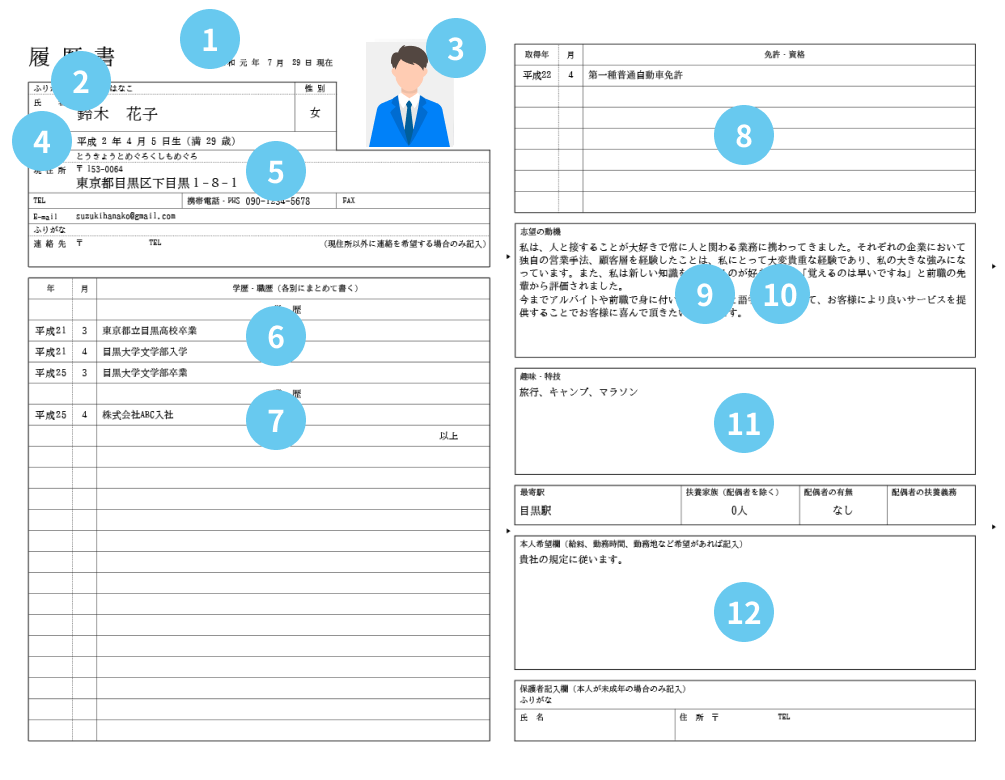Click the 配偶者の扶養義務 label
1005x780 pixels.
pyautogui.click(x=924, y=493)
